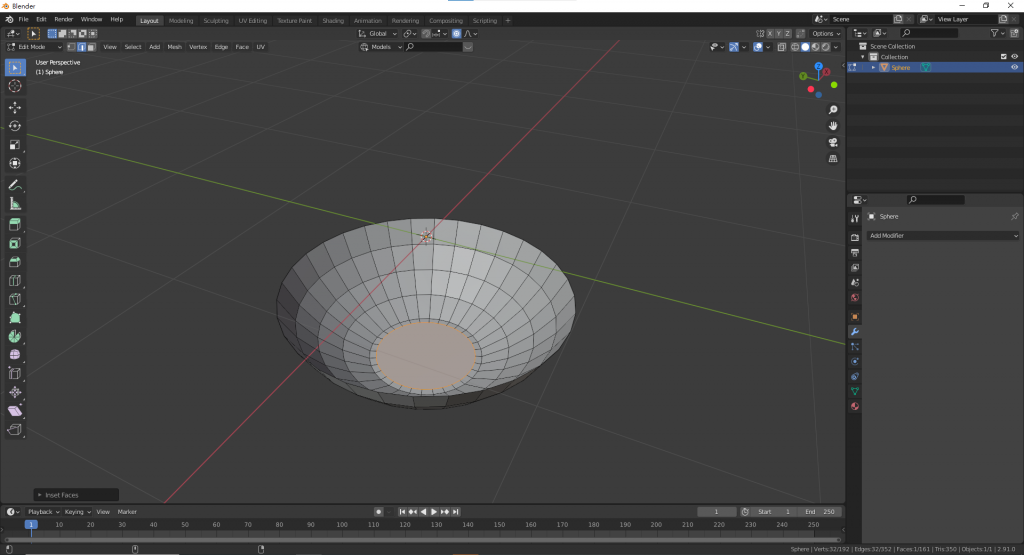Toggle X-ray view in viewport header

point(782,47)
